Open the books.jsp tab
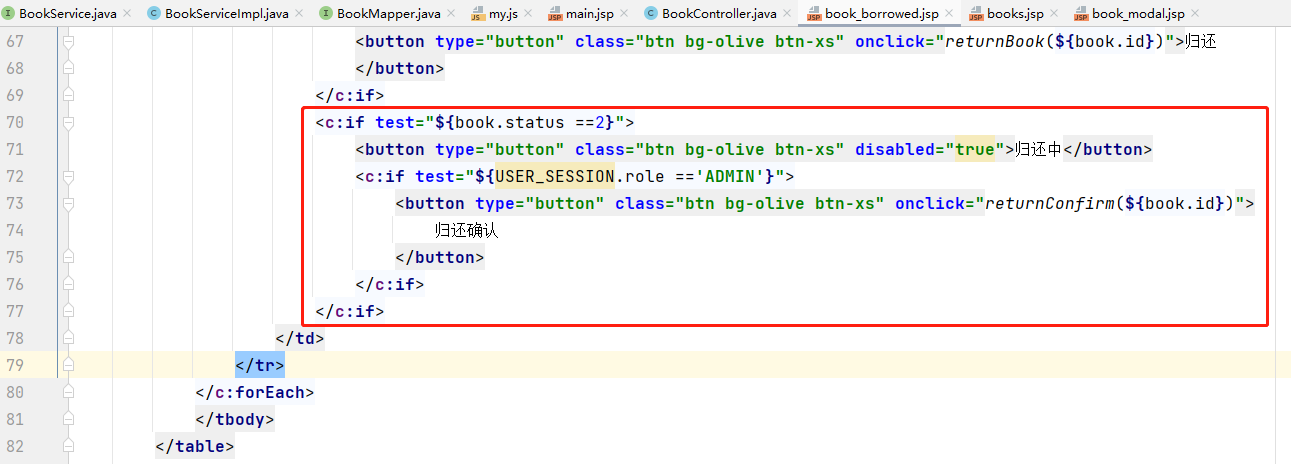Image resolution: width=1291 pixels, height=464 pixels. tap(1015, 14)
